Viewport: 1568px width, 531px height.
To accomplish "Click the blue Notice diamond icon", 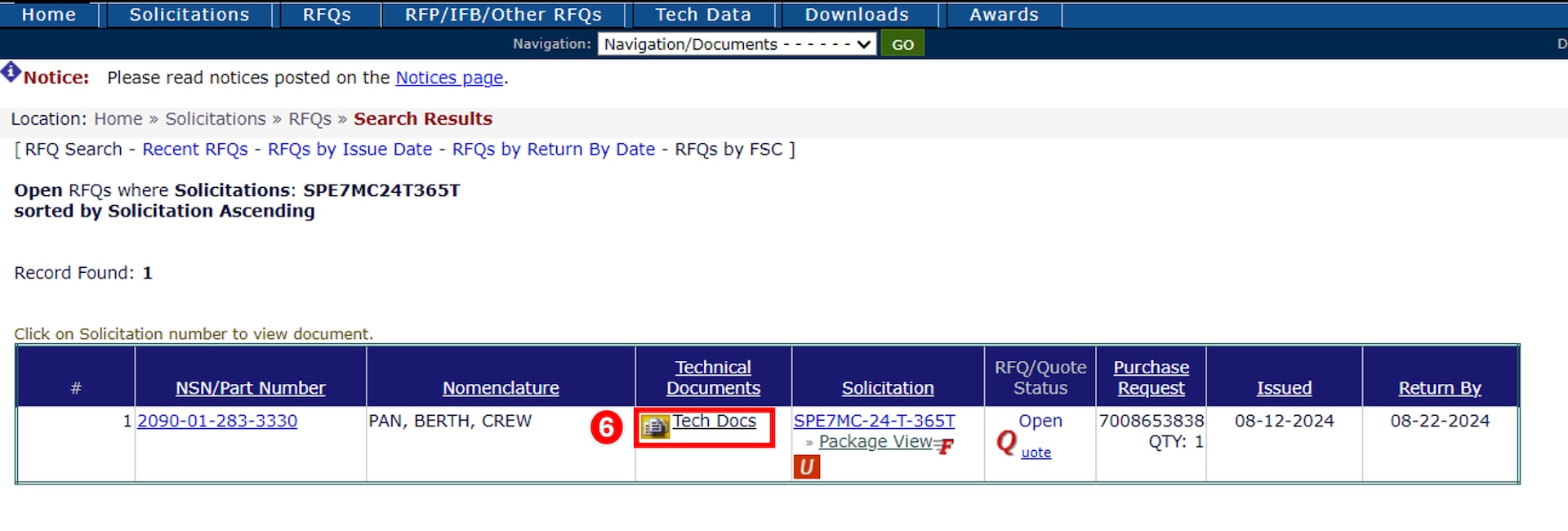I will click(11, 72).
